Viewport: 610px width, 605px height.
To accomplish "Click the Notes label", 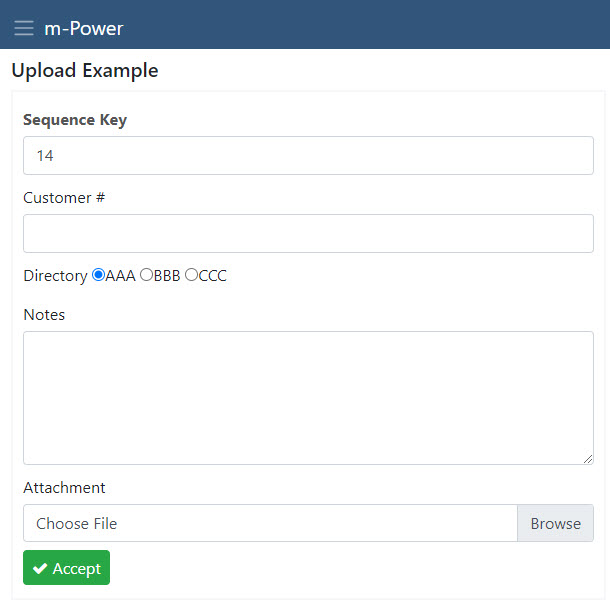I will [x=44, y=315].
